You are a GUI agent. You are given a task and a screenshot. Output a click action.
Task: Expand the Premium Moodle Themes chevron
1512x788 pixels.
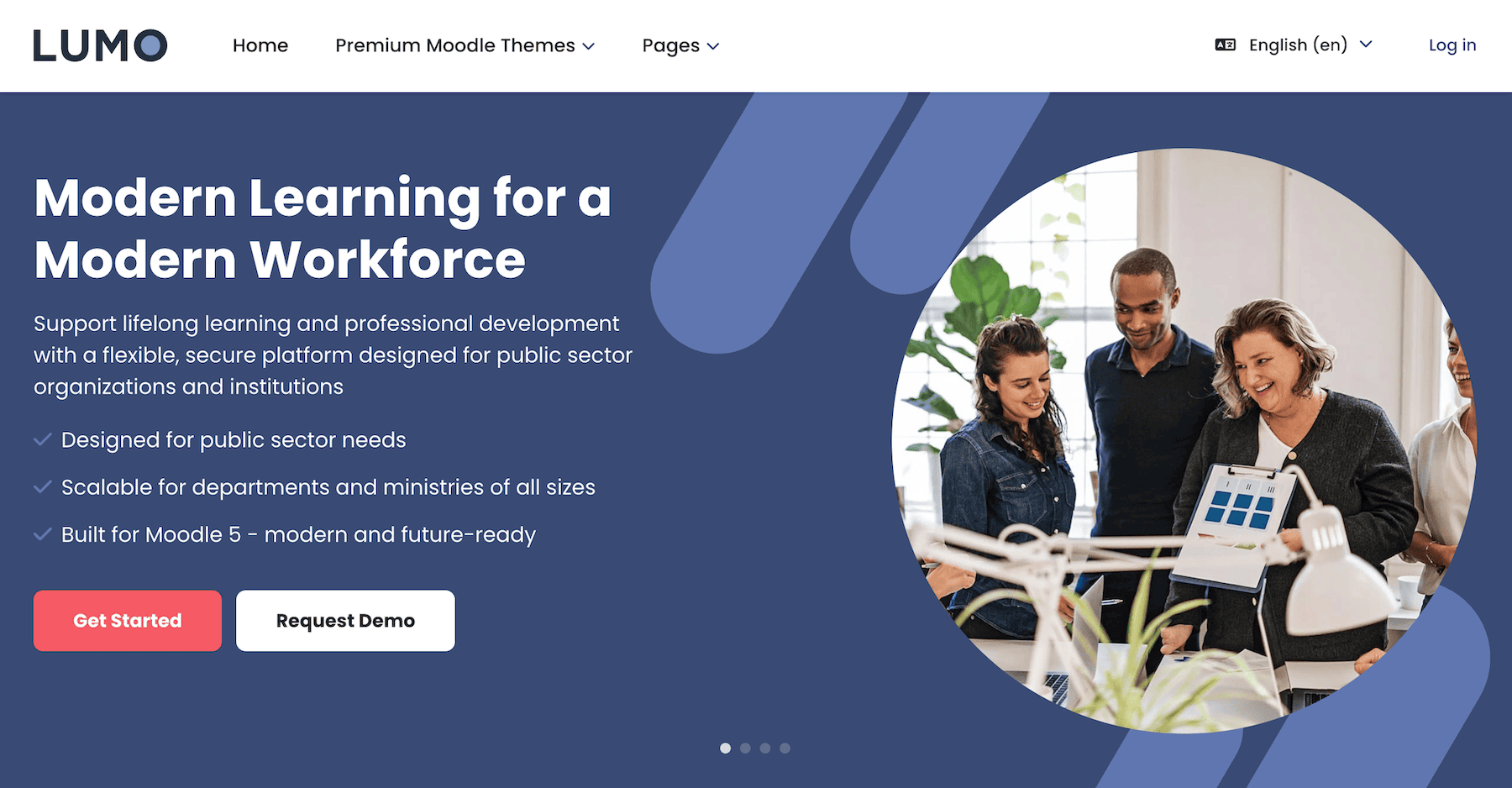tap(589, 46)
